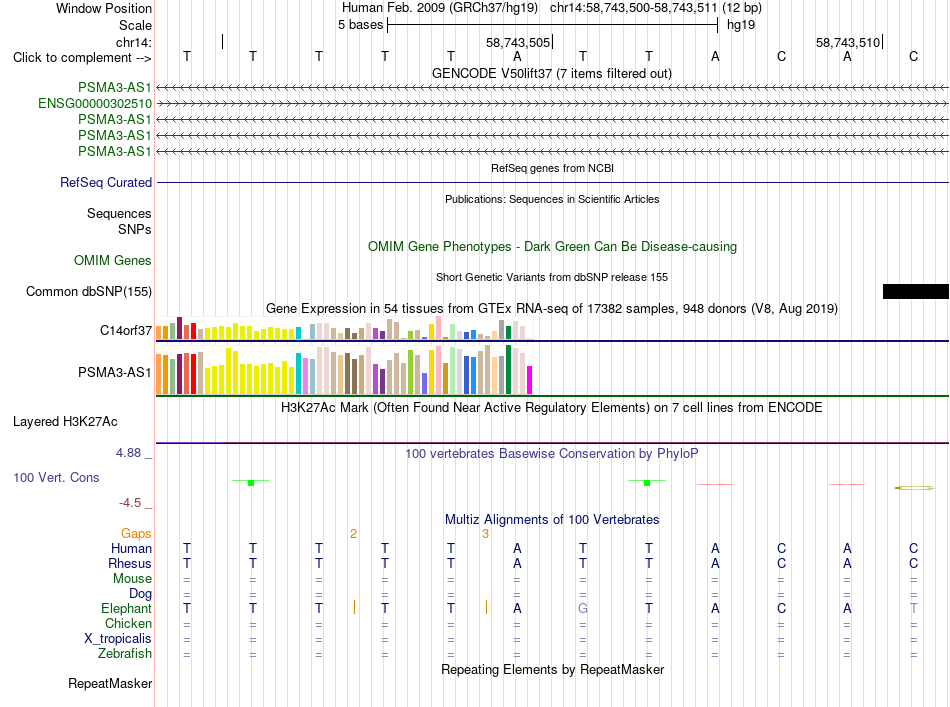
Task: Click the 58,743,510 coordinate tick label
Action: click(848, 42)
